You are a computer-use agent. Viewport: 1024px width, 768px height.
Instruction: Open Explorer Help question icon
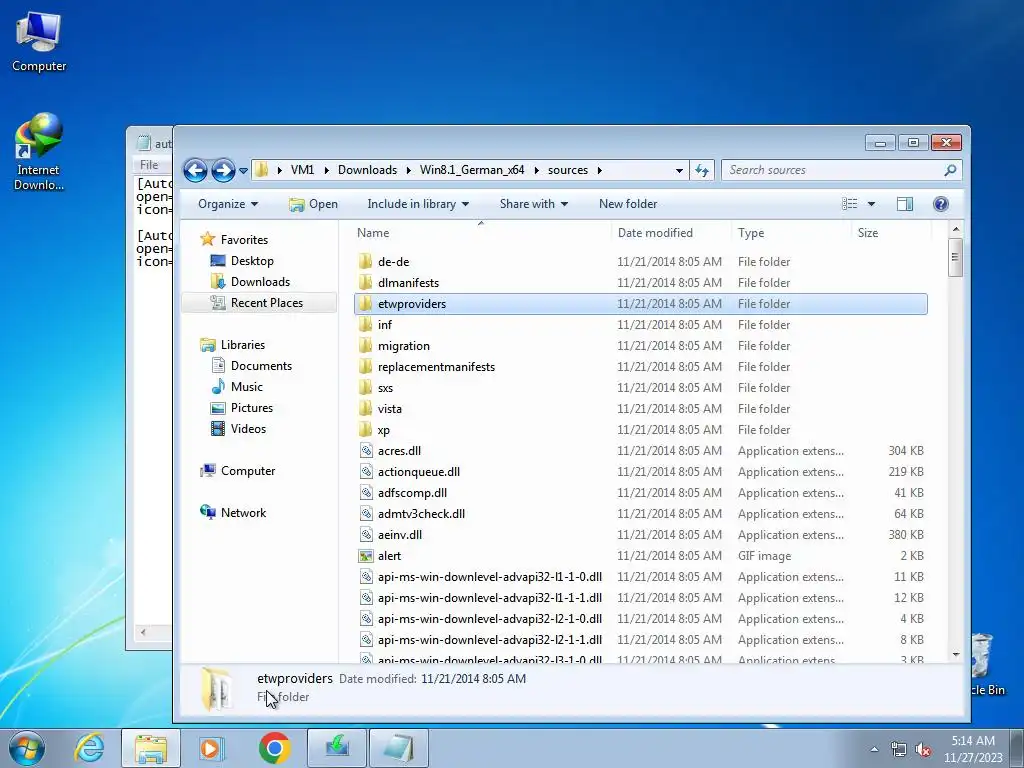tap(940, 204)
